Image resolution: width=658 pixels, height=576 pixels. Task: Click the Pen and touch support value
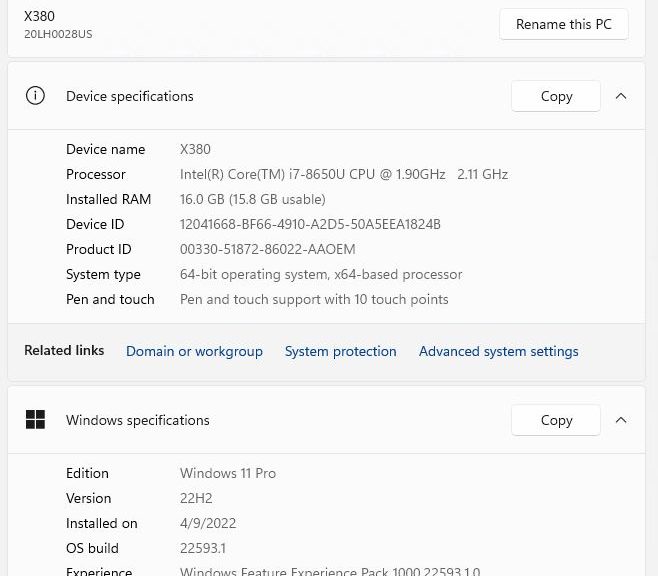tap(314, 300)
